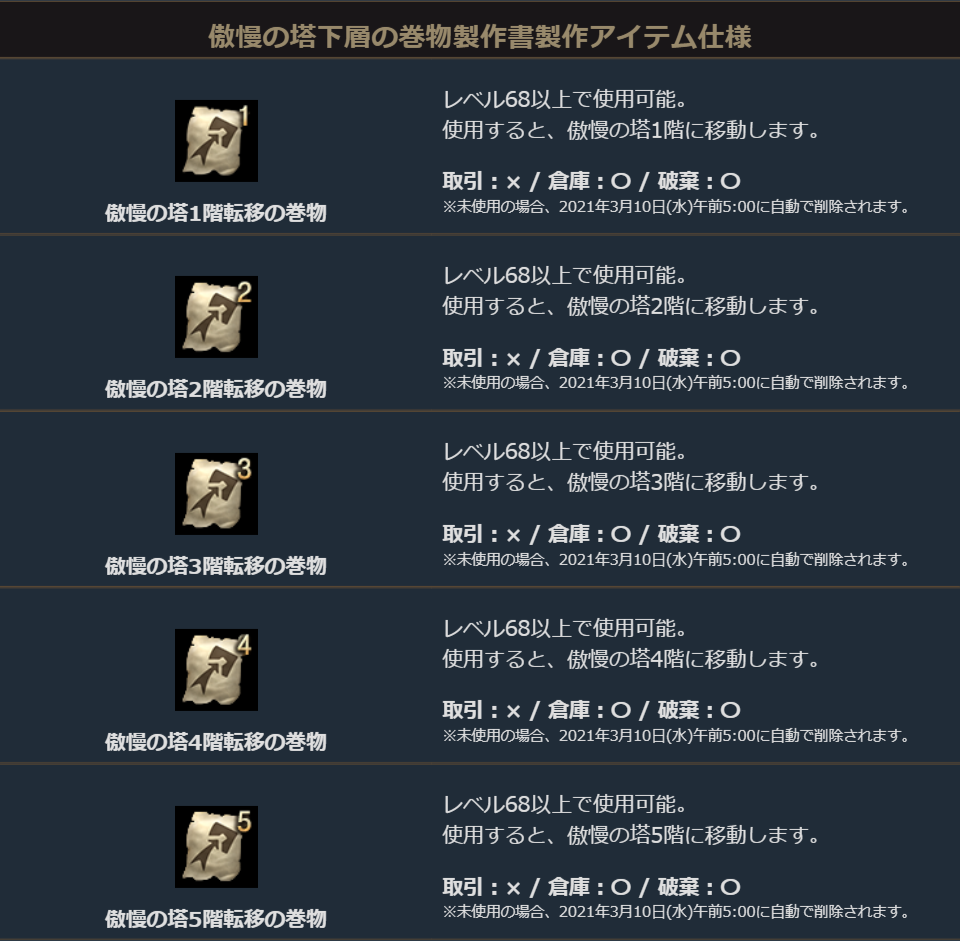The height and width of the screenshot is (941, 960).
Task: Click the text 傲慢の塔4階に移動します
Action: (692, 659)
